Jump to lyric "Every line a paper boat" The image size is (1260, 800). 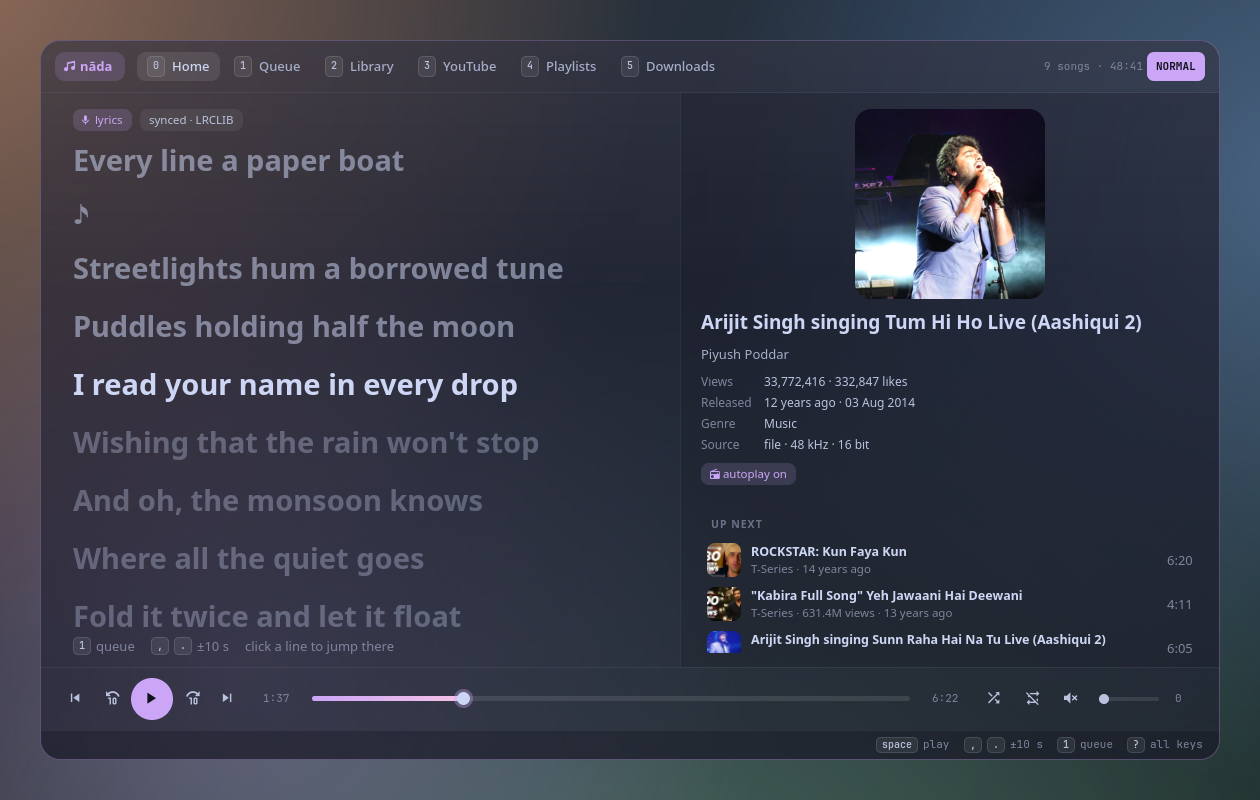238,161
